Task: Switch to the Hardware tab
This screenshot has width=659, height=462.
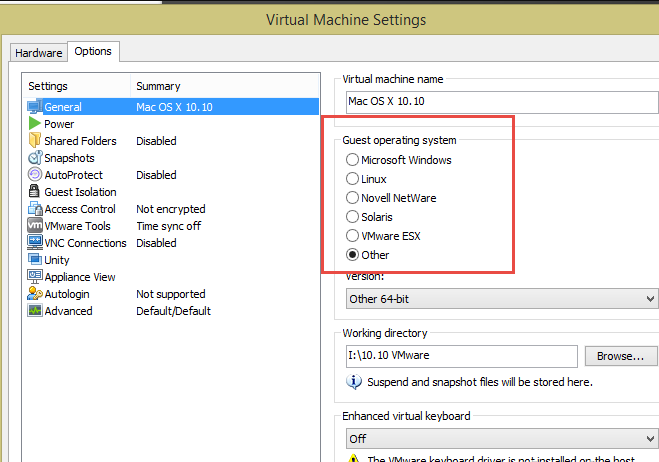Action: [39, 53]
